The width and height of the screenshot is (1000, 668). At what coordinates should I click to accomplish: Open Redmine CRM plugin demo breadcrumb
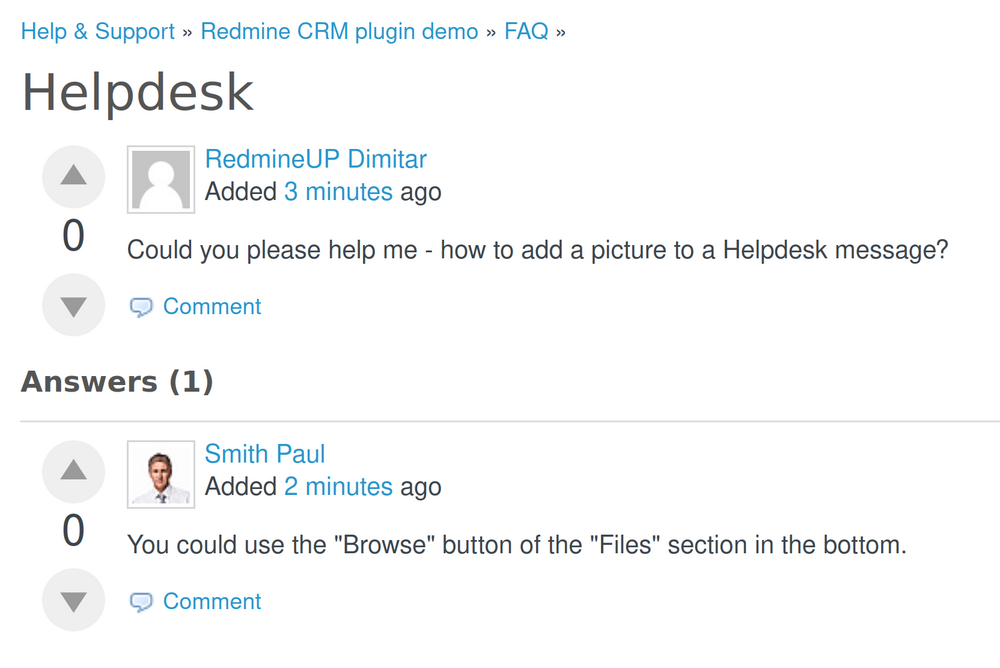(x=339, y=32)
